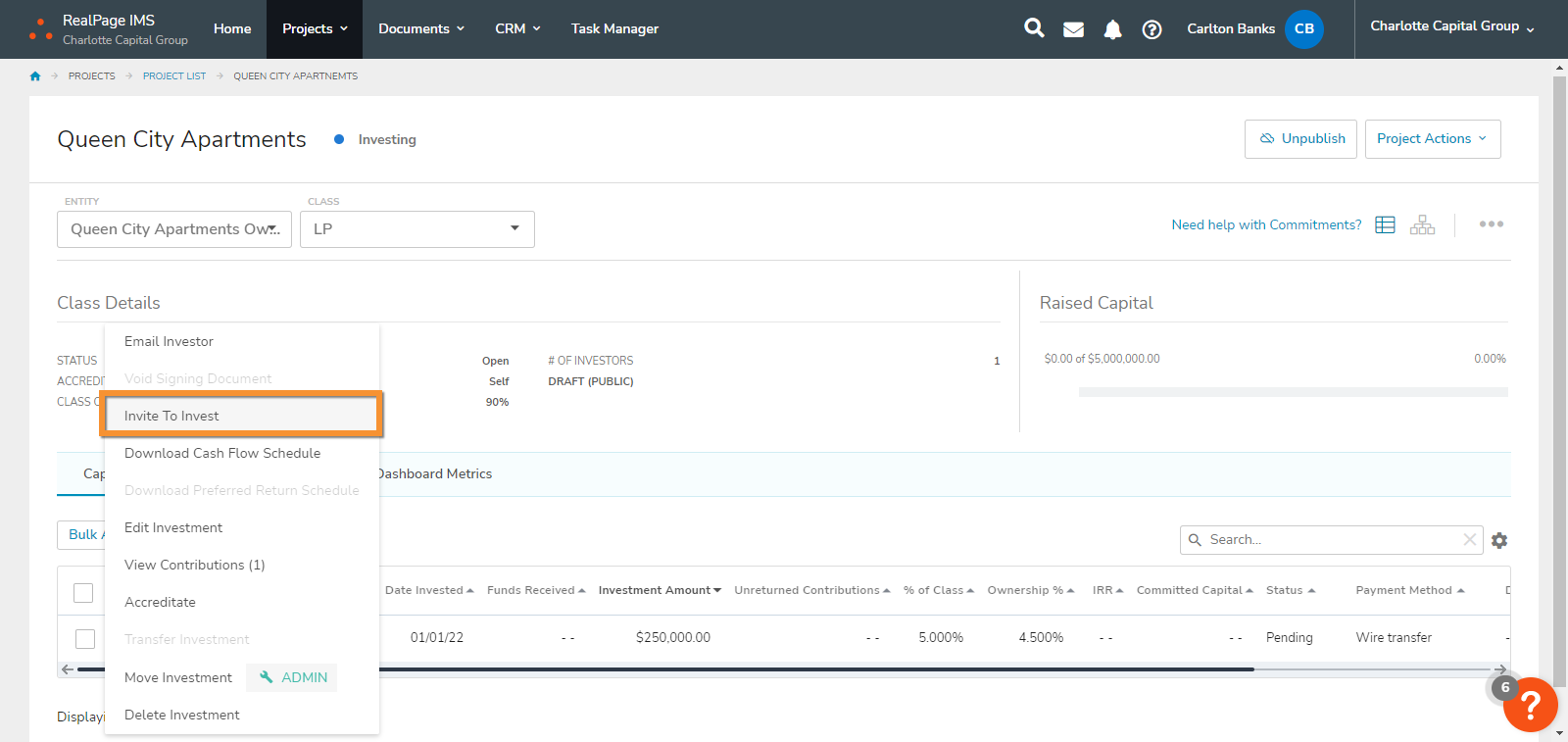Click the Wire transfer cell

coord(1394,637)
